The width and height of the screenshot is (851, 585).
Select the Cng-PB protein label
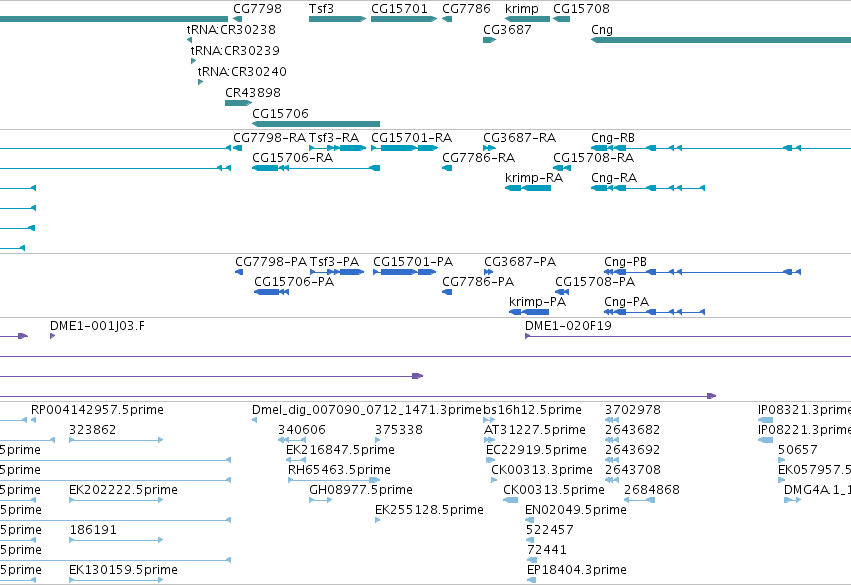625,262
